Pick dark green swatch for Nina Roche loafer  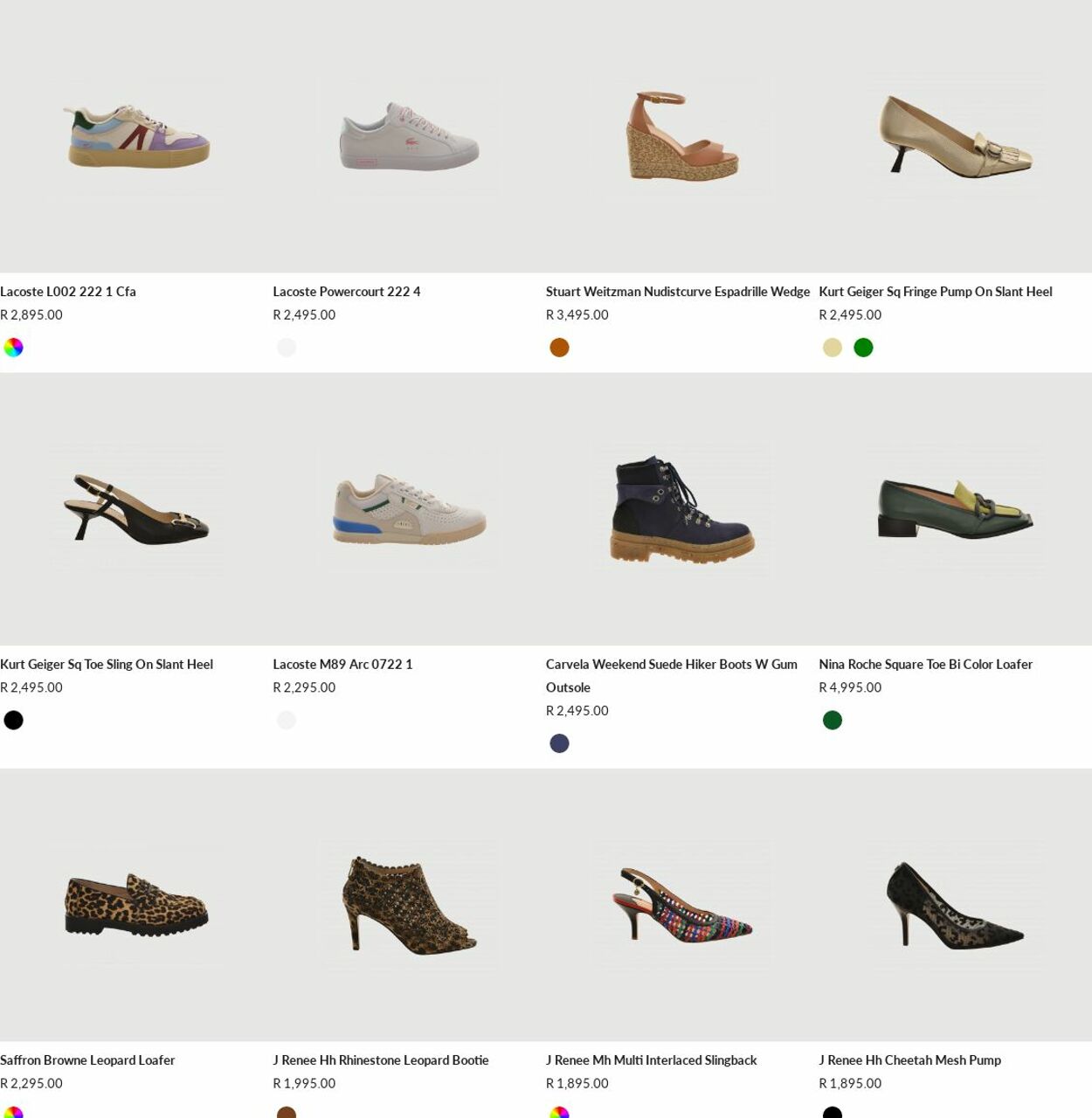833,721
